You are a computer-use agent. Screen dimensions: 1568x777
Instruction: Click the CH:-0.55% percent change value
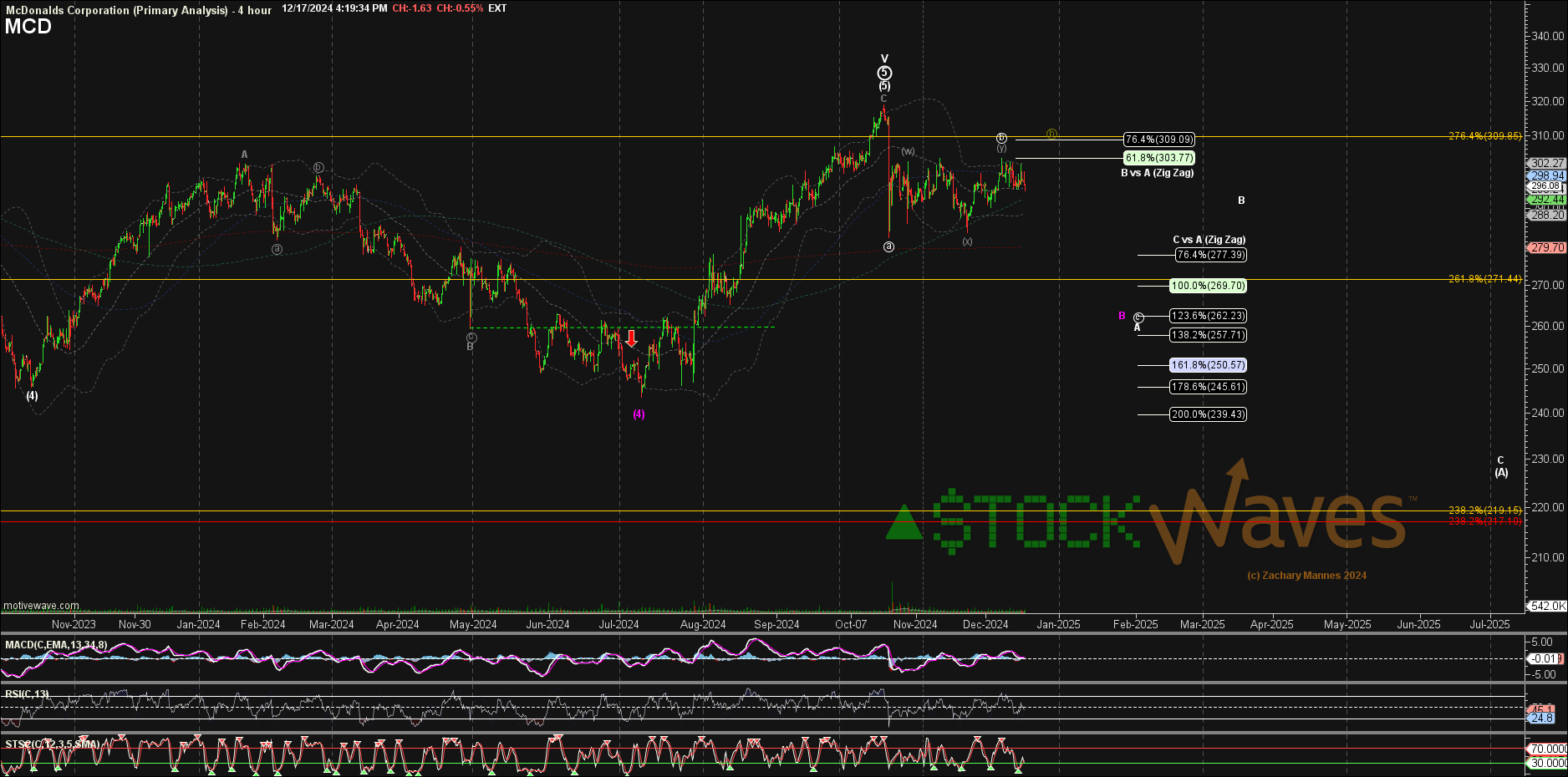click(x=460, y=8)
